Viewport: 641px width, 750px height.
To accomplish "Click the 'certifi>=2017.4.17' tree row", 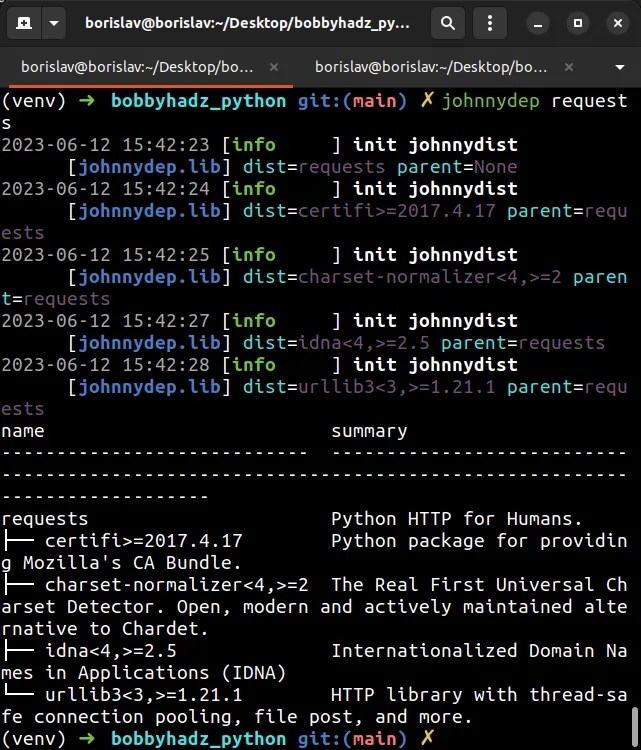I will (x=144, y=541).
